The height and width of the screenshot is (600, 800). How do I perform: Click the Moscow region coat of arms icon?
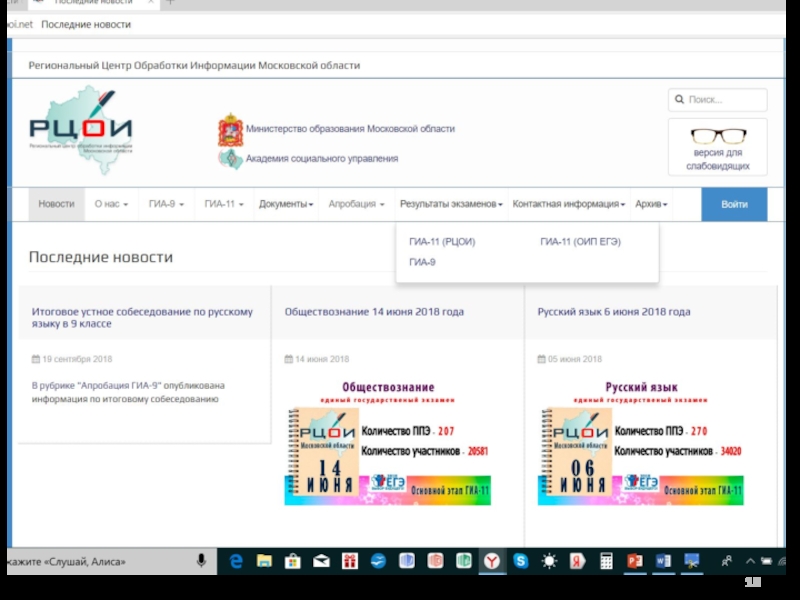[x=230, y=130]
